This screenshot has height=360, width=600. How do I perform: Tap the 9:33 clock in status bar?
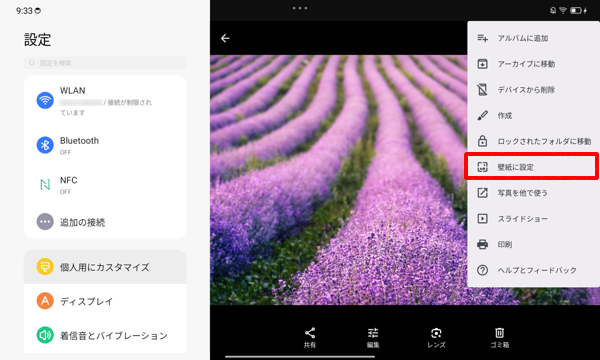click(x=24, y=11)
